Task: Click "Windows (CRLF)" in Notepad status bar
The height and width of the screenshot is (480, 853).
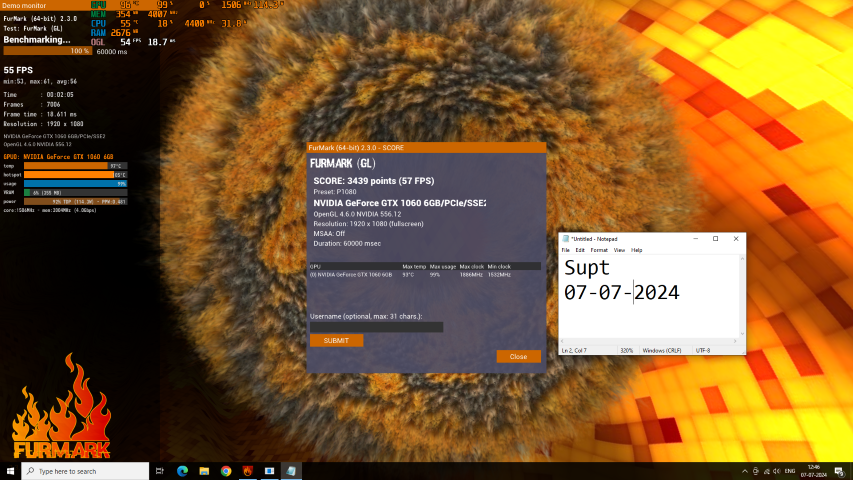Action: (x=662, y=350)
